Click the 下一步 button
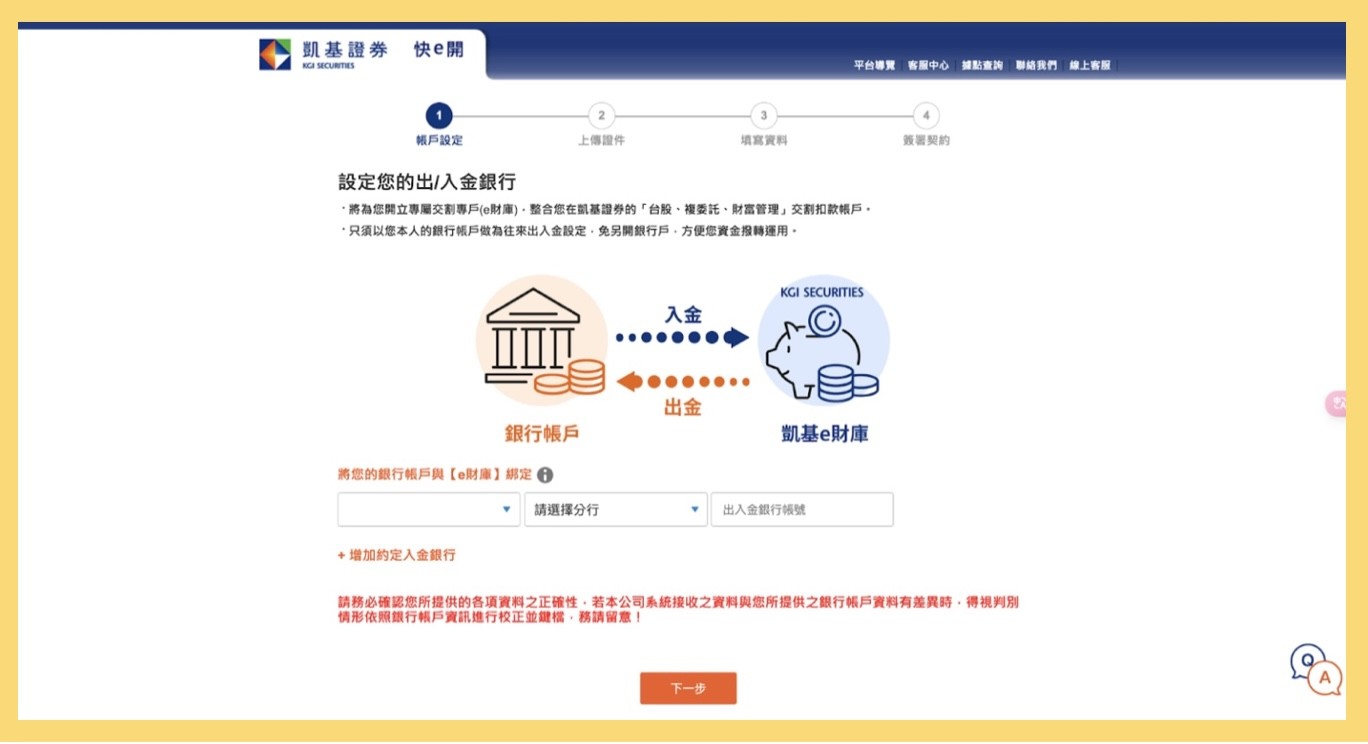 coord(688,688)
